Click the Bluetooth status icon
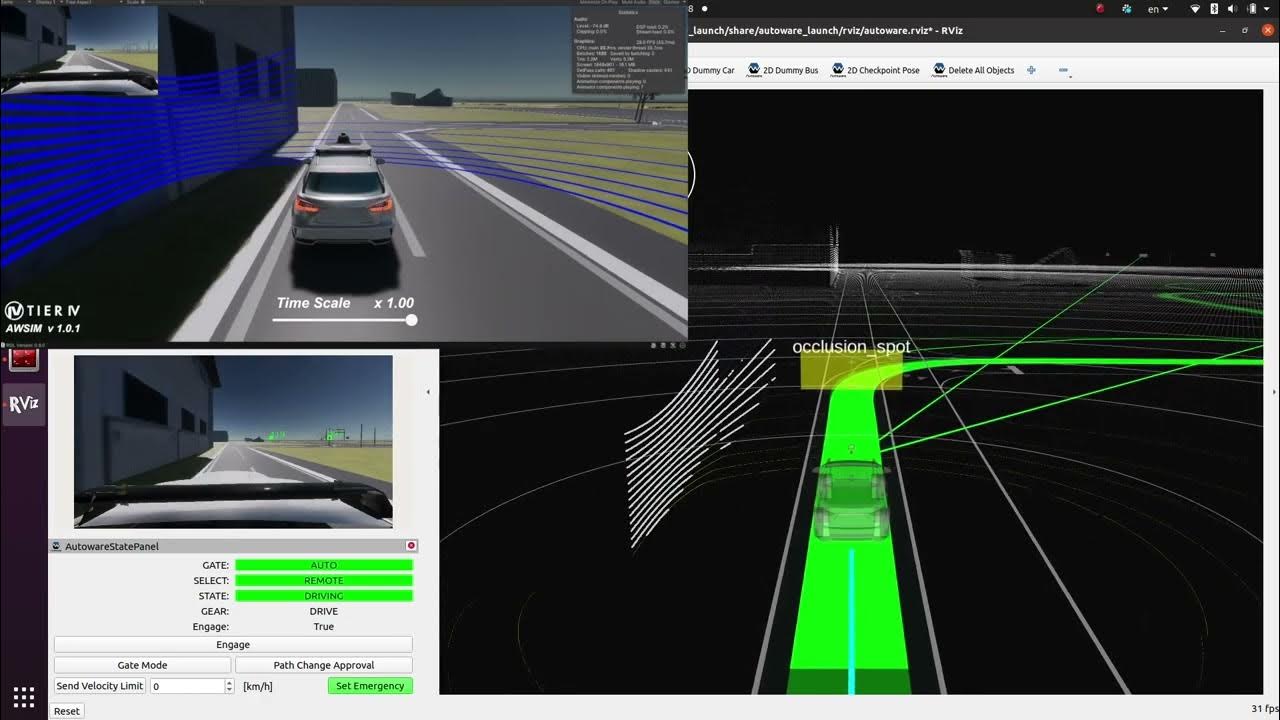Image resolution: width=1280 pixels, height=720 pixels. pyautogui.click(x=1215, y=9)
